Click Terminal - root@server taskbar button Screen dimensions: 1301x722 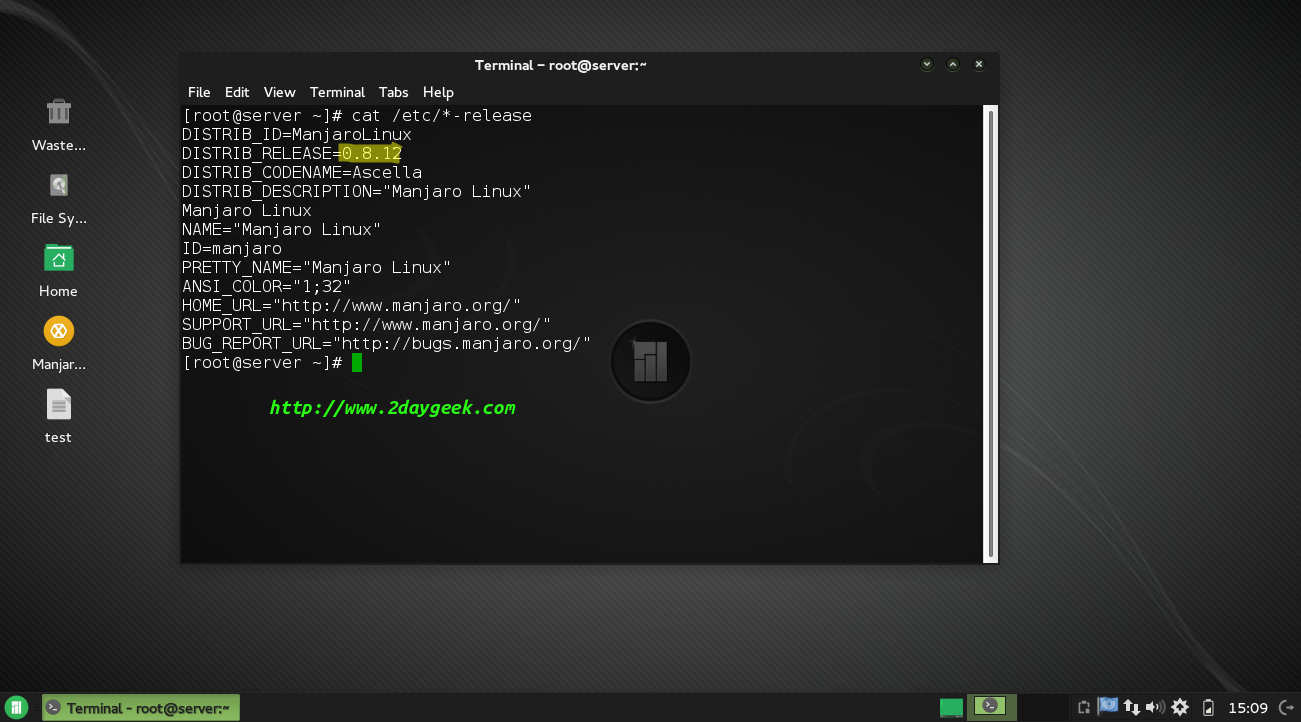coord(141,708)
